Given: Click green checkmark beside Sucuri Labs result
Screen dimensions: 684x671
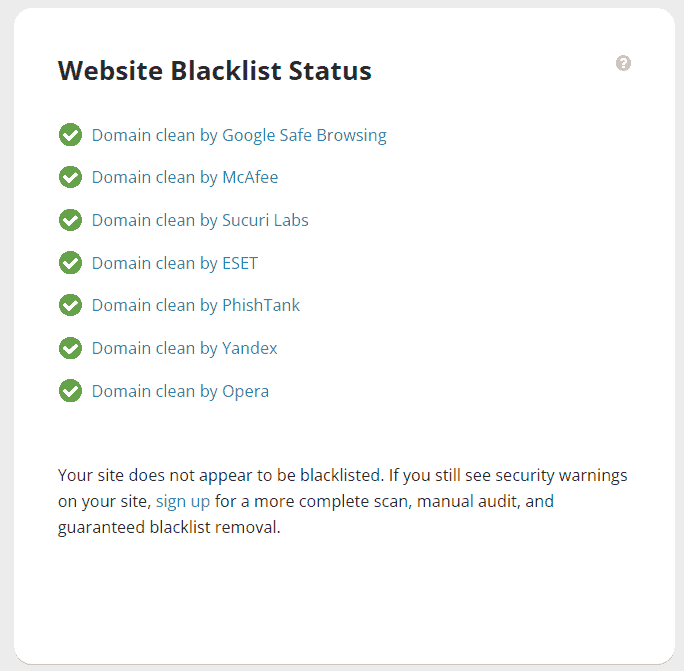Looking at the screenshot, I should coord(70,220).
